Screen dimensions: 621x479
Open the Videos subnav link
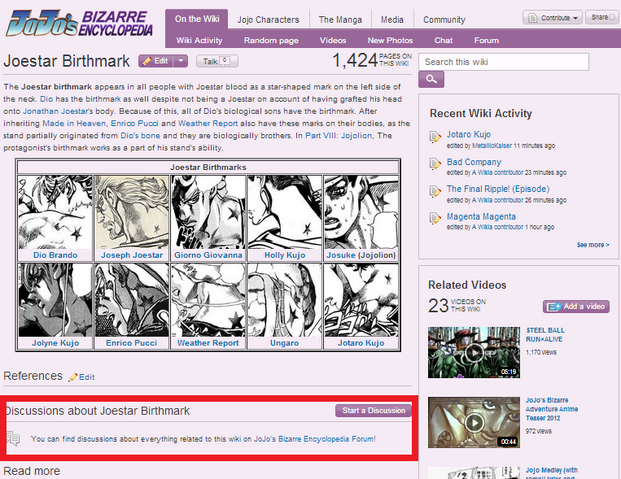tap(333, 40)
